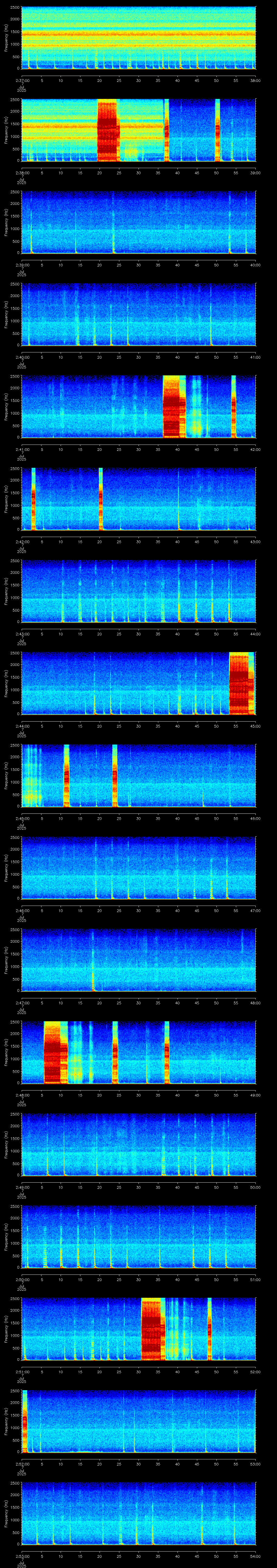Screen dimensions: 277x1568
Task: Click the 2:41:00 start time label
Action: pyautogui.click(x=21, y=449)
